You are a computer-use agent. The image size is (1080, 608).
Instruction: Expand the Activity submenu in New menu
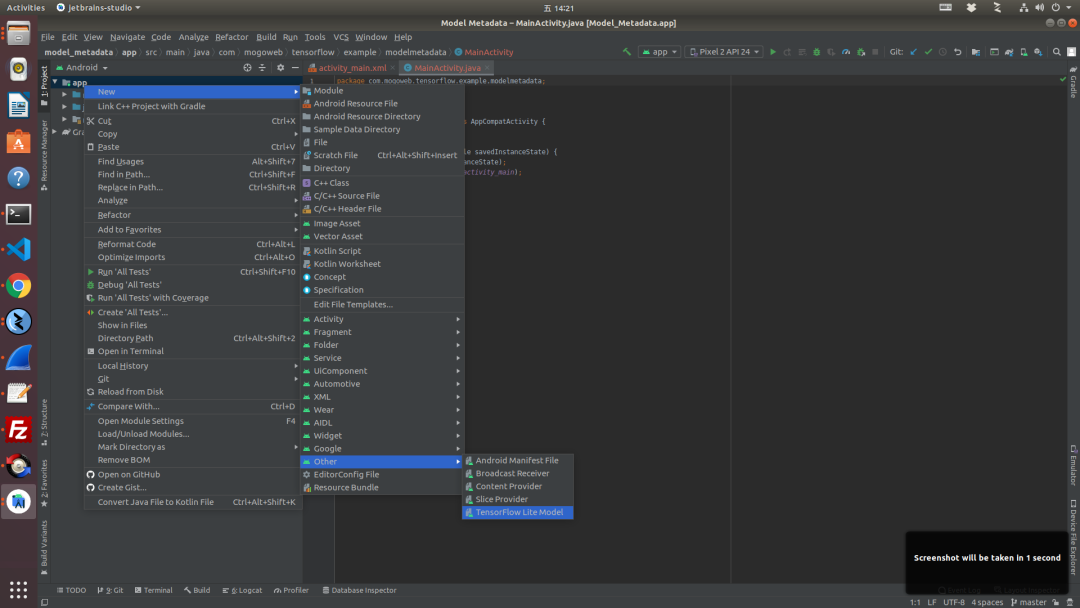[x=330, y=318]
